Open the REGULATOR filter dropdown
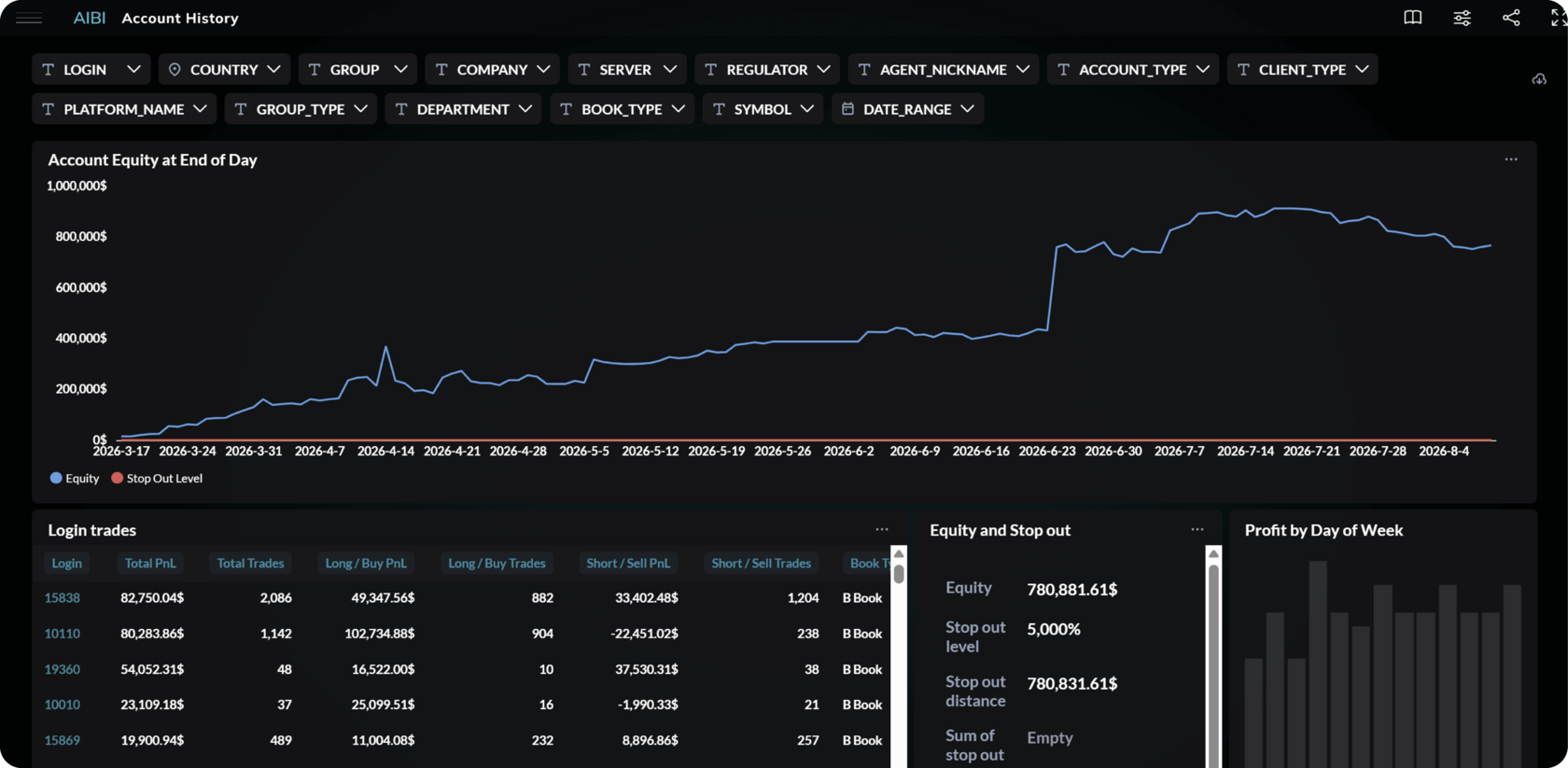Image resolution: width=1568 pixels, height=768 pixels. 767,69
